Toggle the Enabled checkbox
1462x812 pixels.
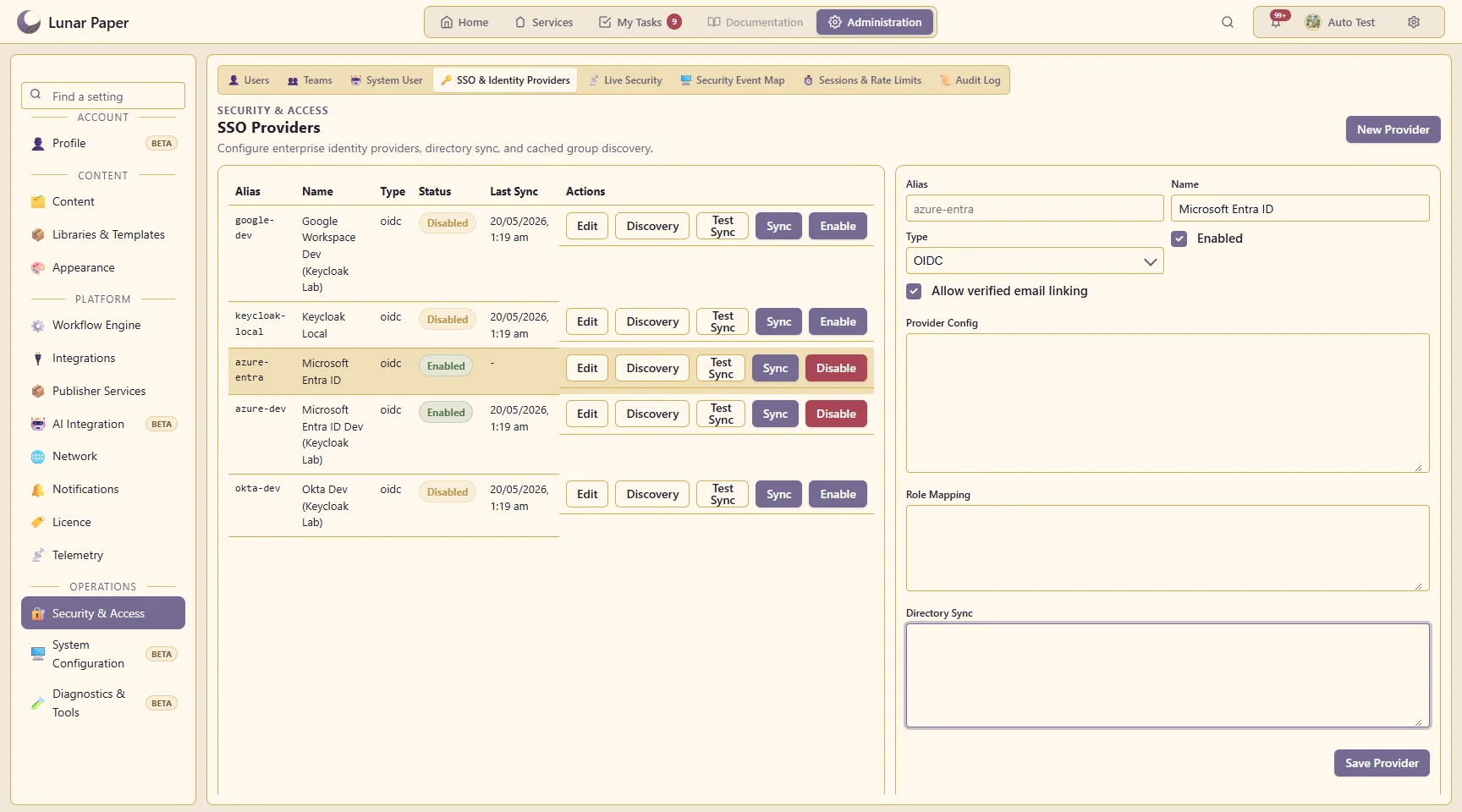click(x=1179, y=239)
